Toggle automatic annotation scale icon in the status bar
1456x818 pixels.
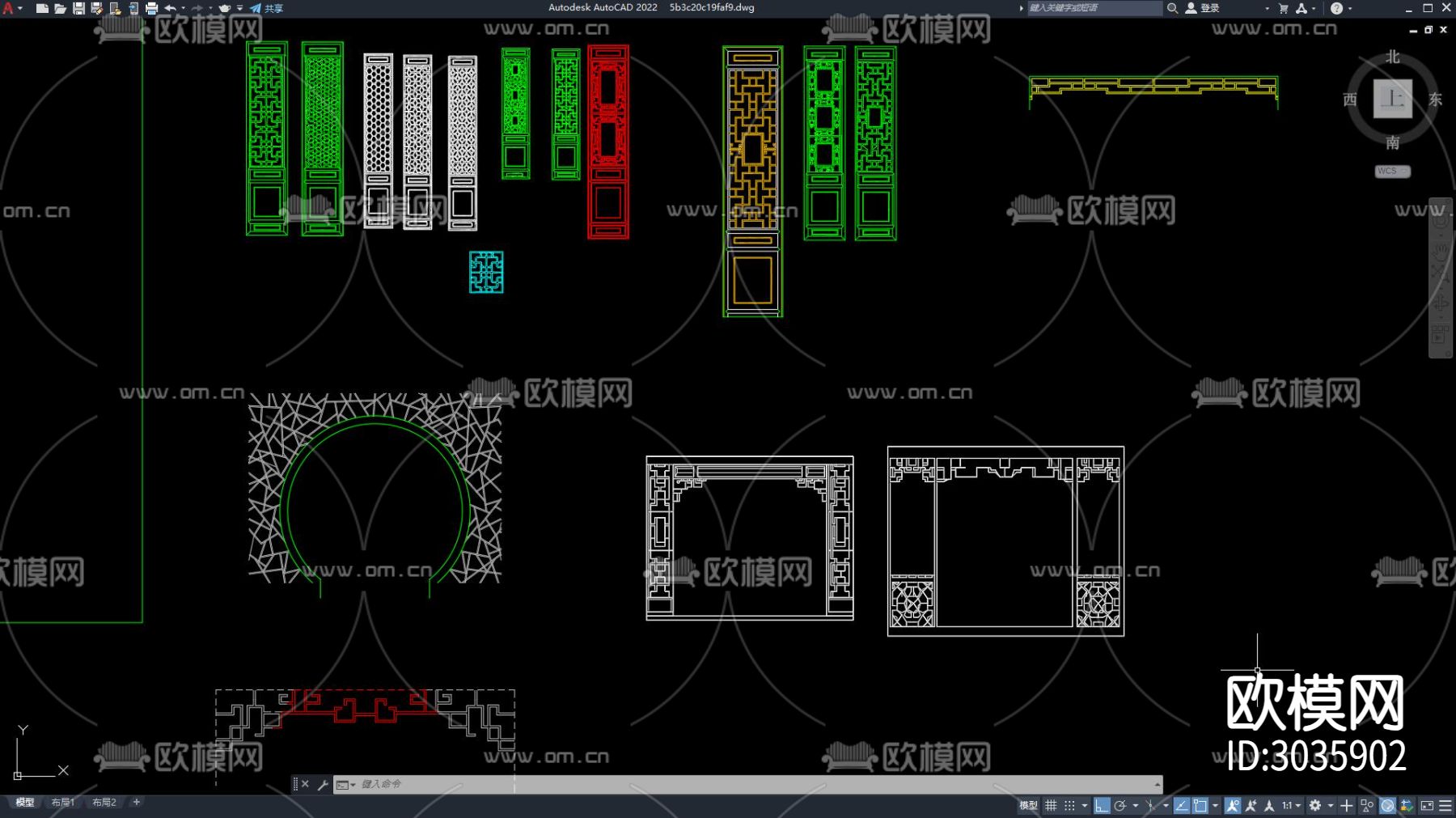pos(1251,806)
